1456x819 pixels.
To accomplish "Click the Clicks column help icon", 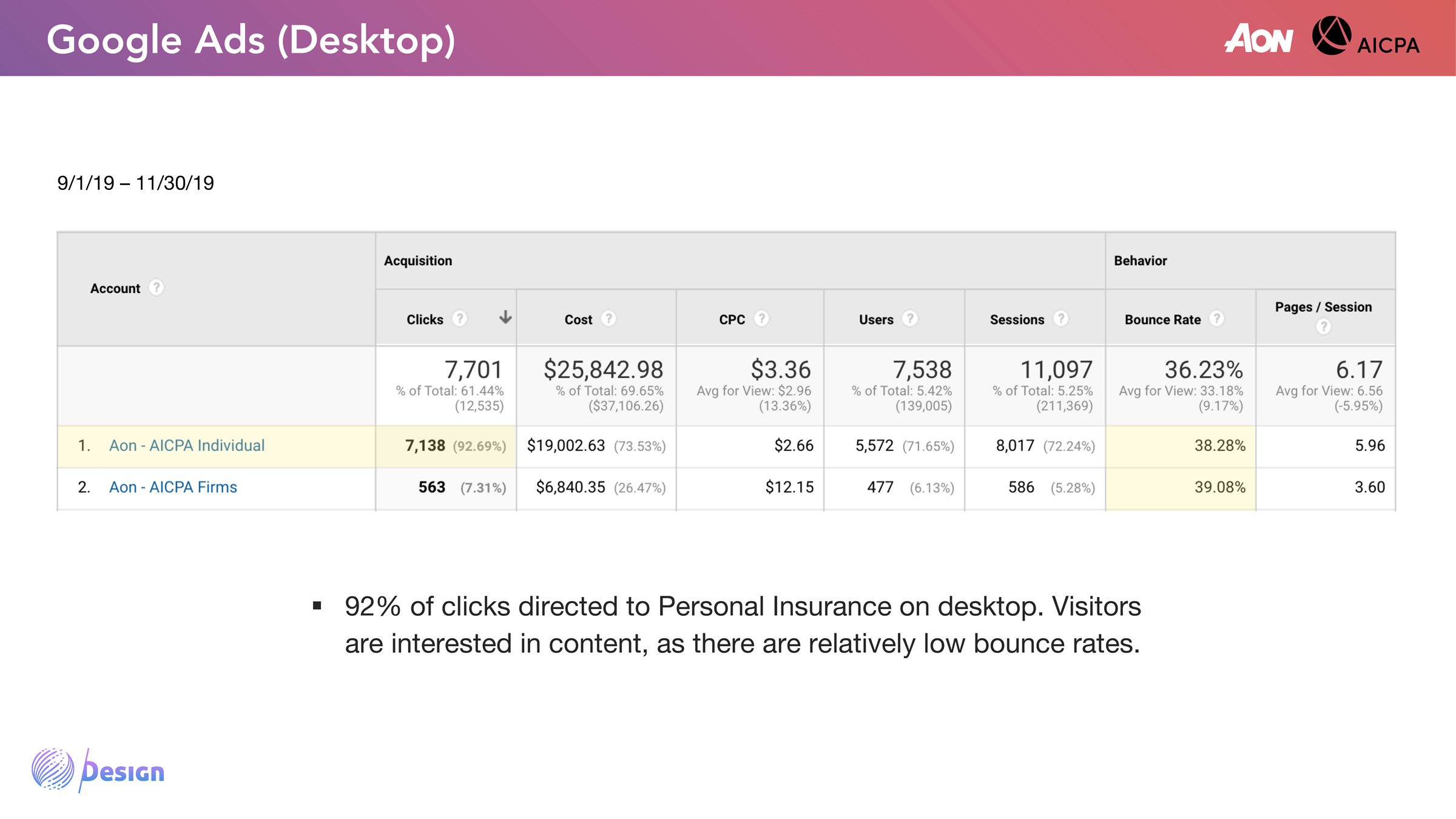I will [460, 318].
